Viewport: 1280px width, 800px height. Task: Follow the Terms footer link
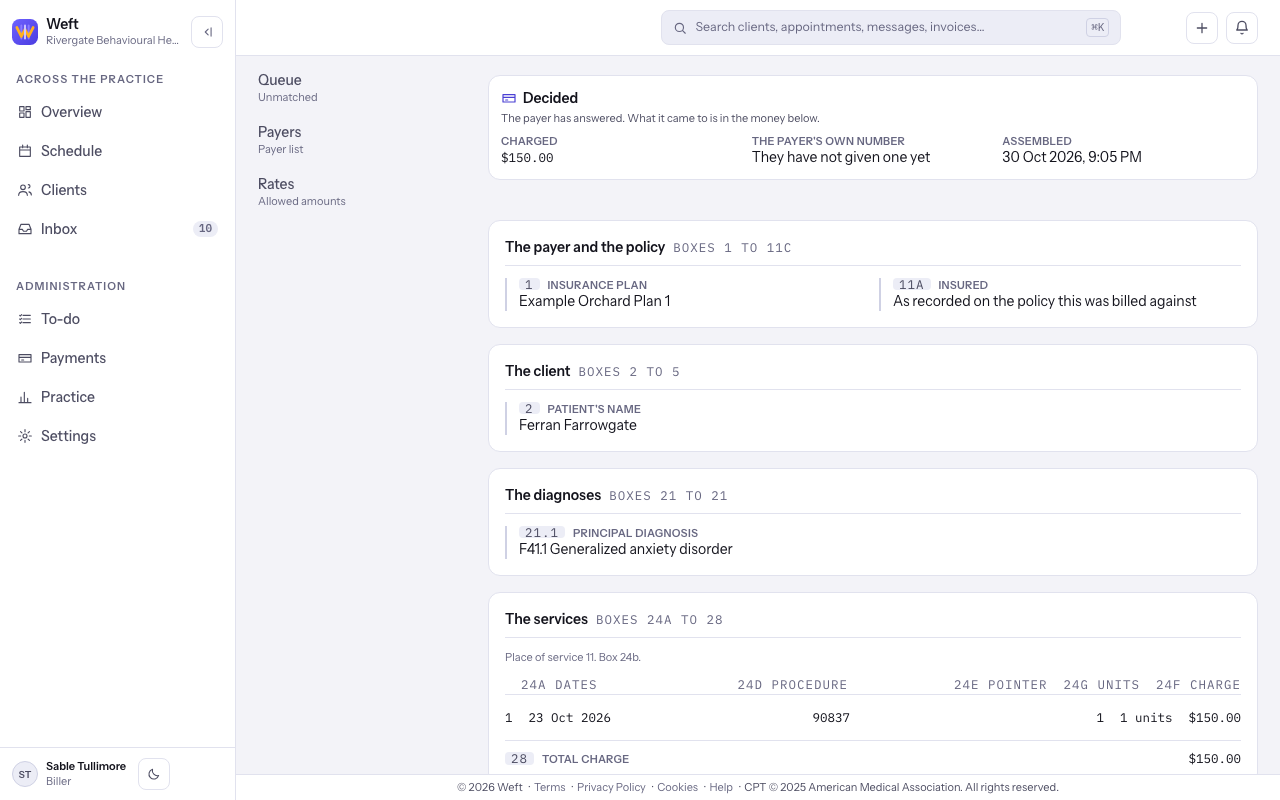point(550,787)
